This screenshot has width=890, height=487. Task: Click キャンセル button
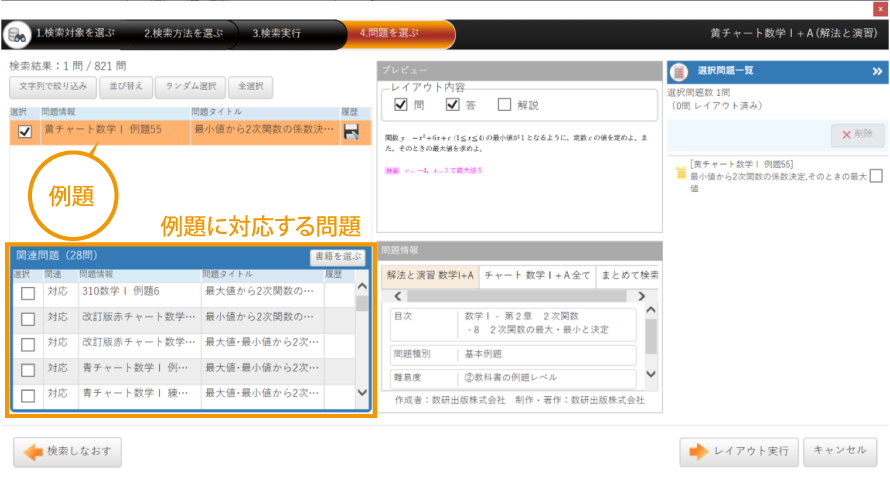pos(840,451)
